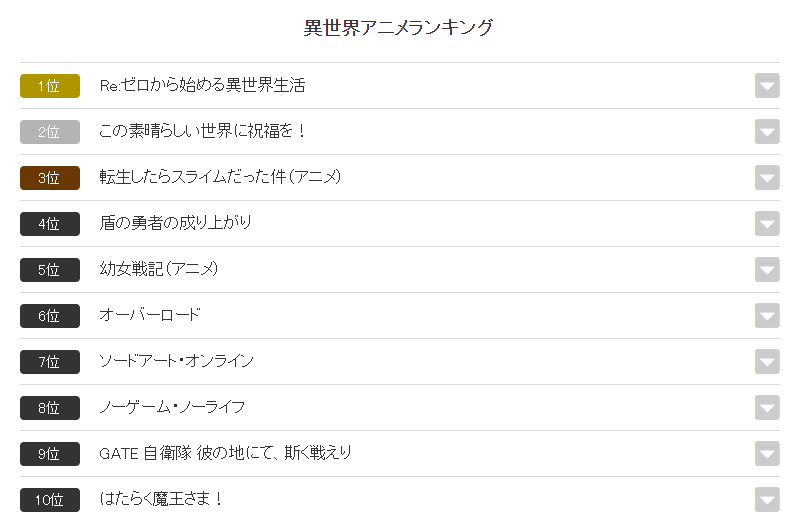This screenshot has width=794, height=521.
Task: Expand the 幼女戦記 row arrow
Action: (x=767, y=270)
